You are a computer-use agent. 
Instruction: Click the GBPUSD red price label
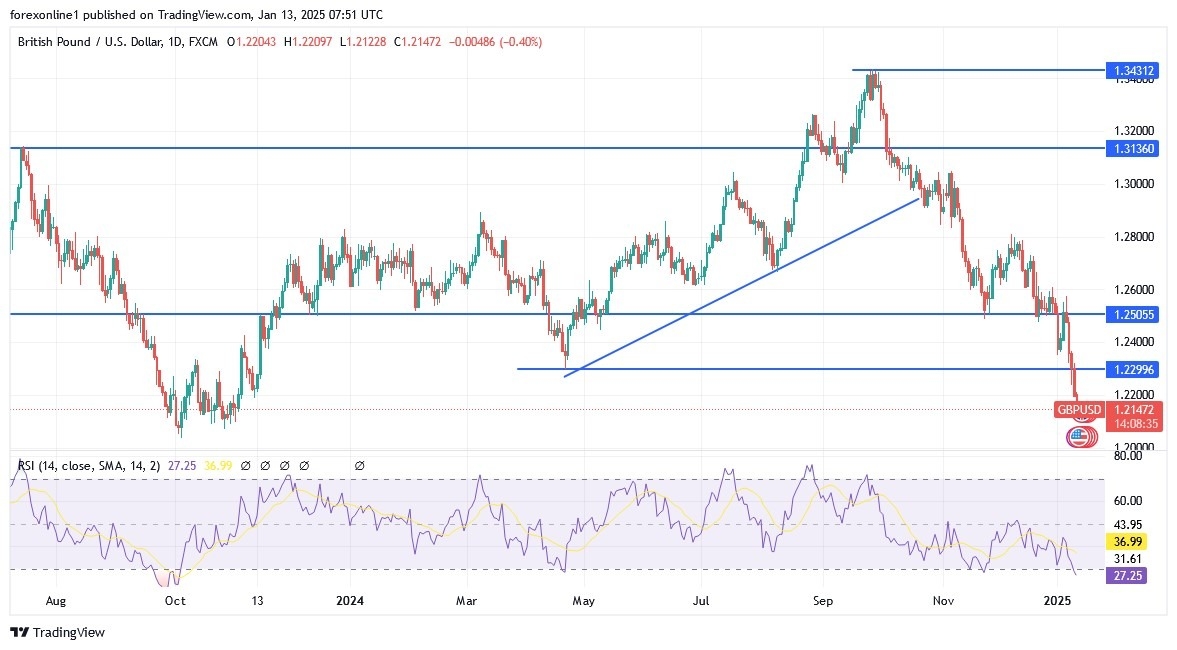1078,409
